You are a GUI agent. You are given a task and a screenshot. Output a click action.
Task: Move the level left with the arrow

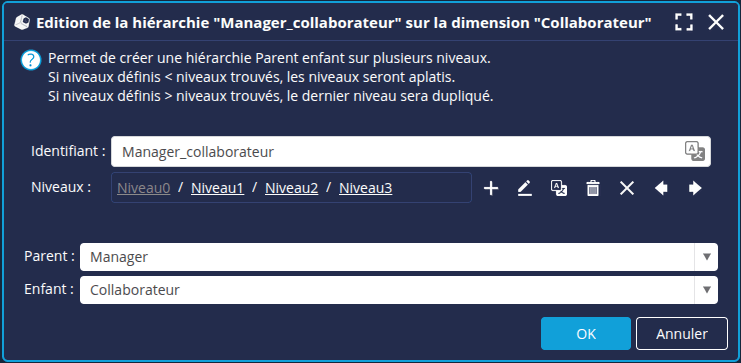click(661, 189)
